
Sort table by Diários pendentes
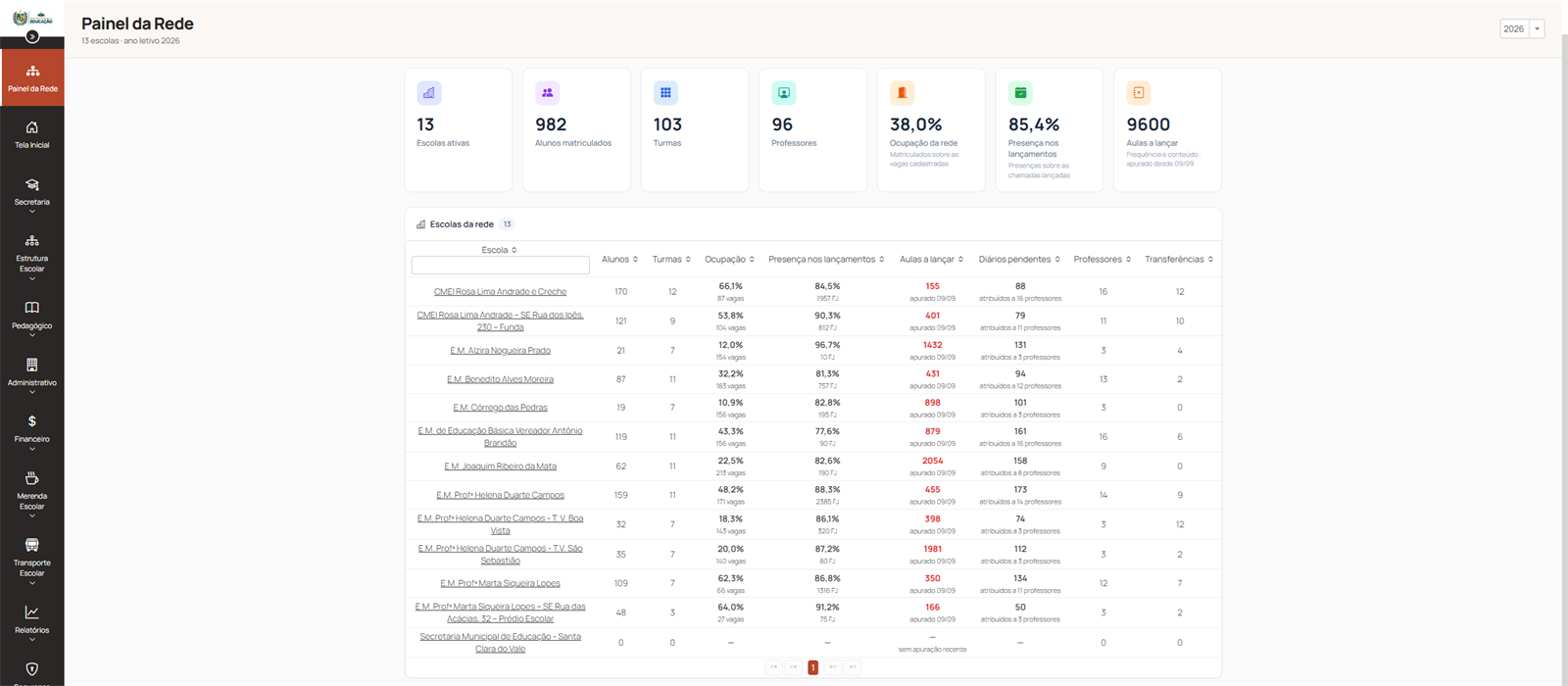coord(1020,260)
